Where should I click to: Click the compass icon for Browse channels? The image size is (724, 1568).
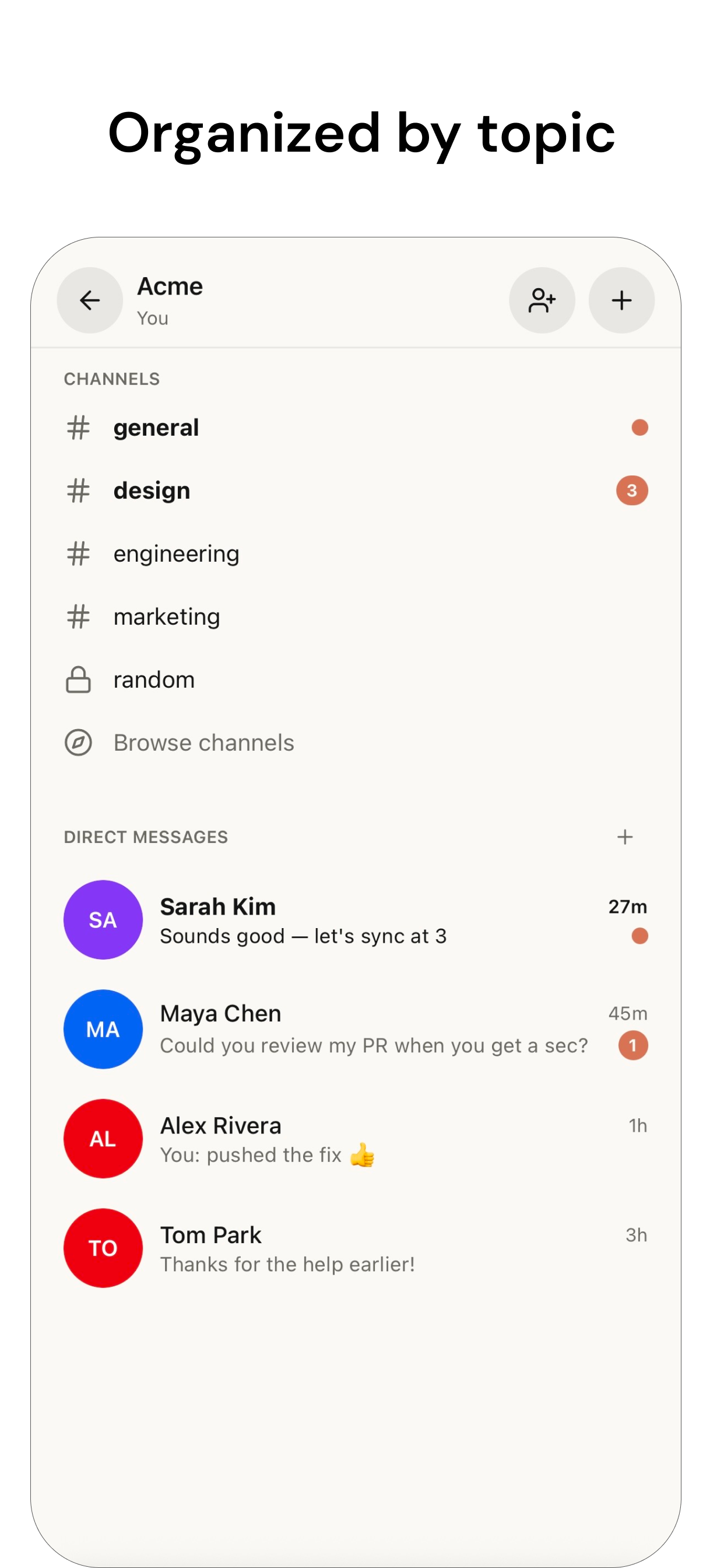click(x=79, y=743)
